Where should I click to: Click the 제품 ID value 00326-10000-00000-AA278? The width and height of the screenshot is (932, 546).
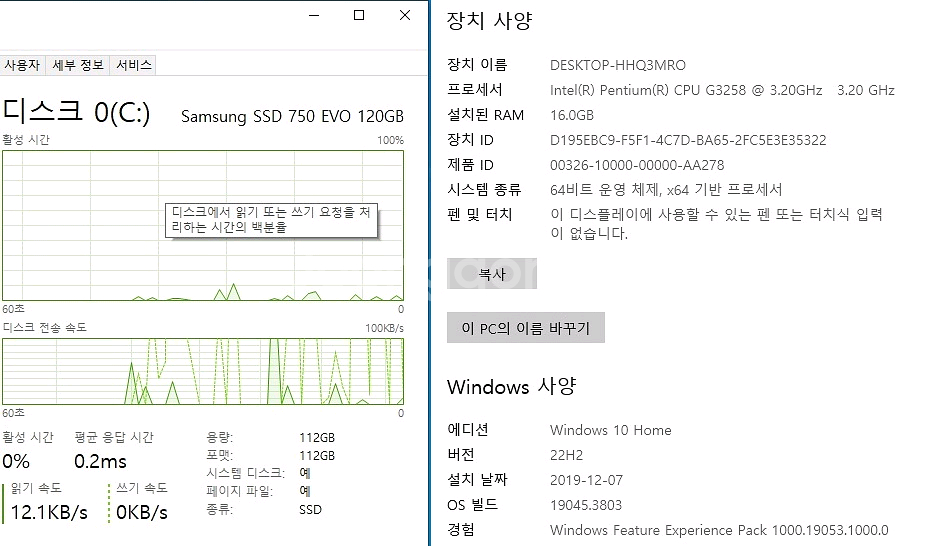(x=637, y=165)
